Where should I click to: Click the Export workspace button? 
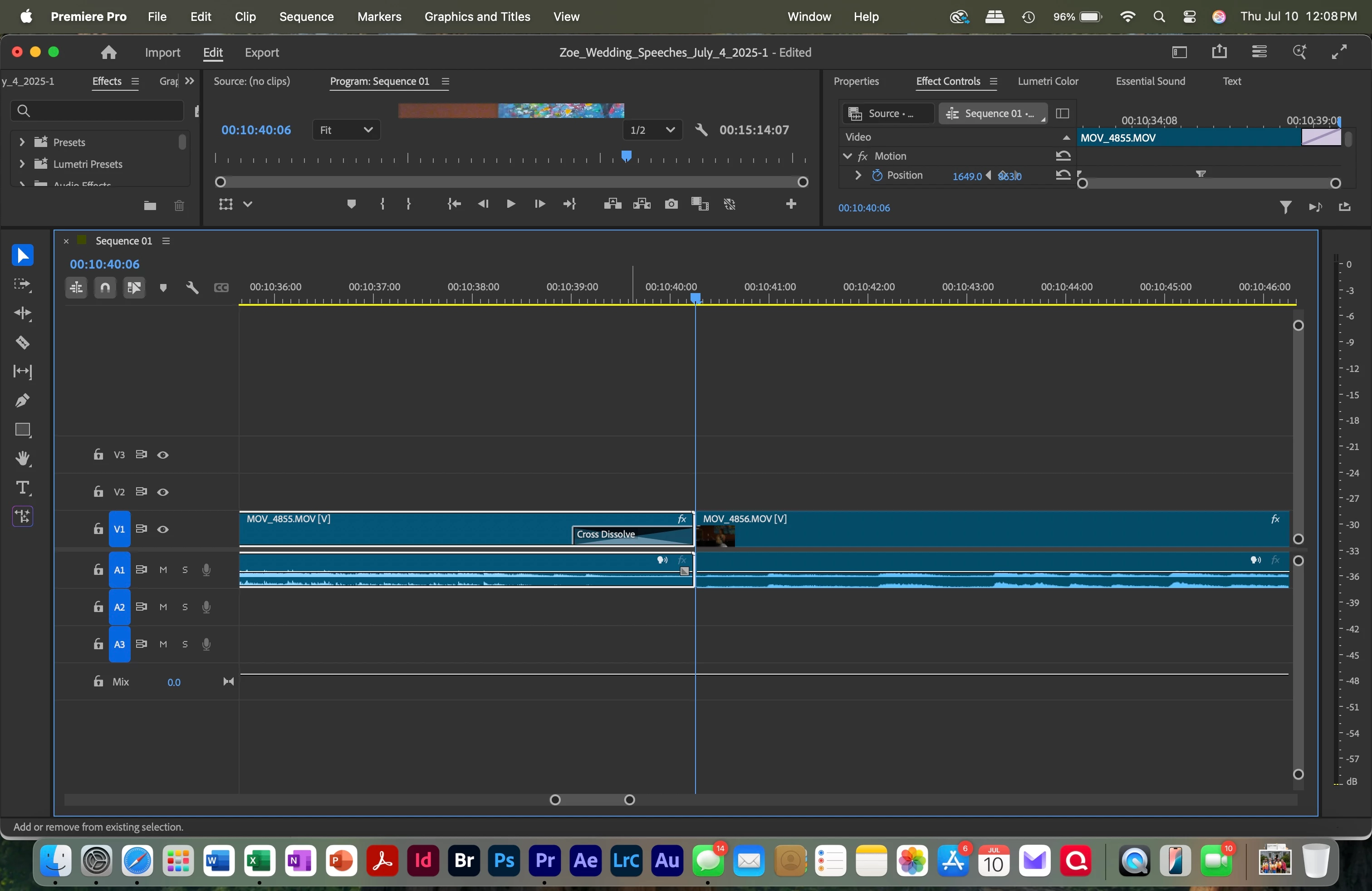click(262, 53)
